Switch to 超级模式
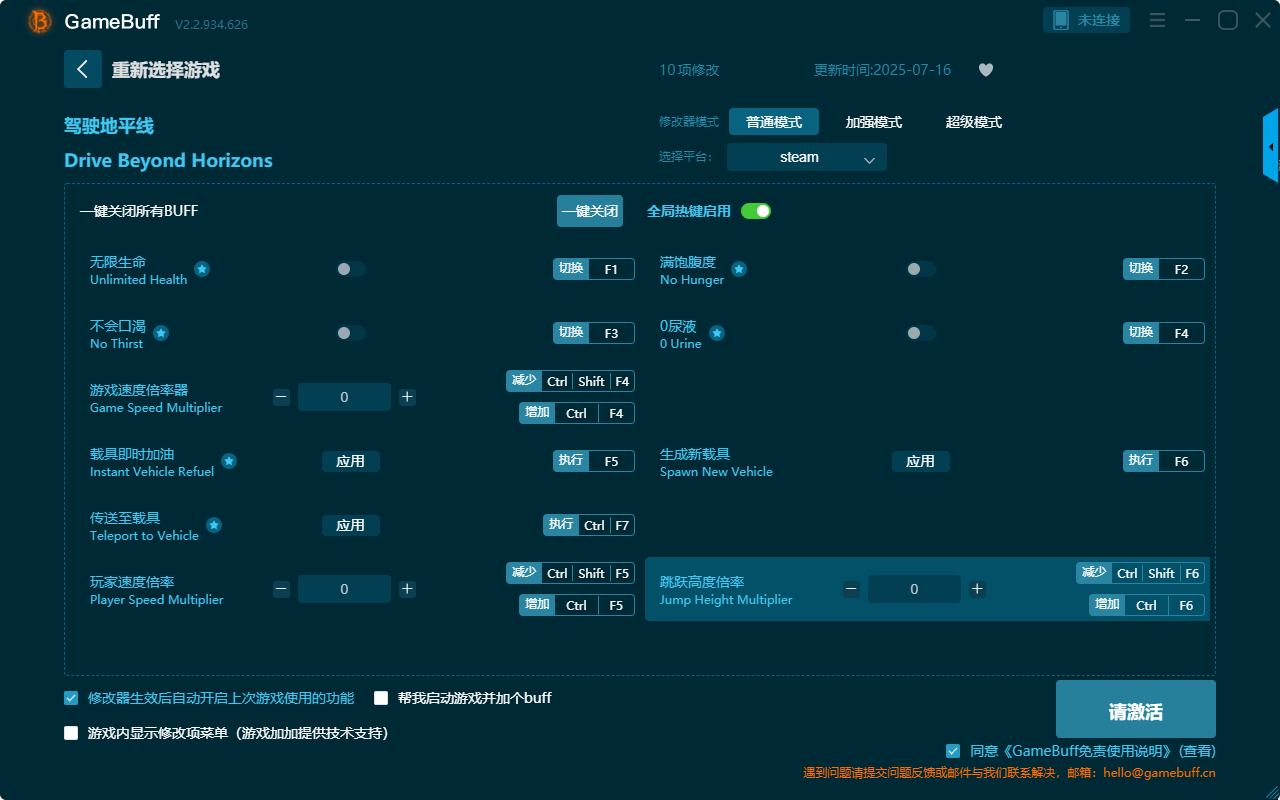The image size is (1280, 800). (x=973, y=121)
